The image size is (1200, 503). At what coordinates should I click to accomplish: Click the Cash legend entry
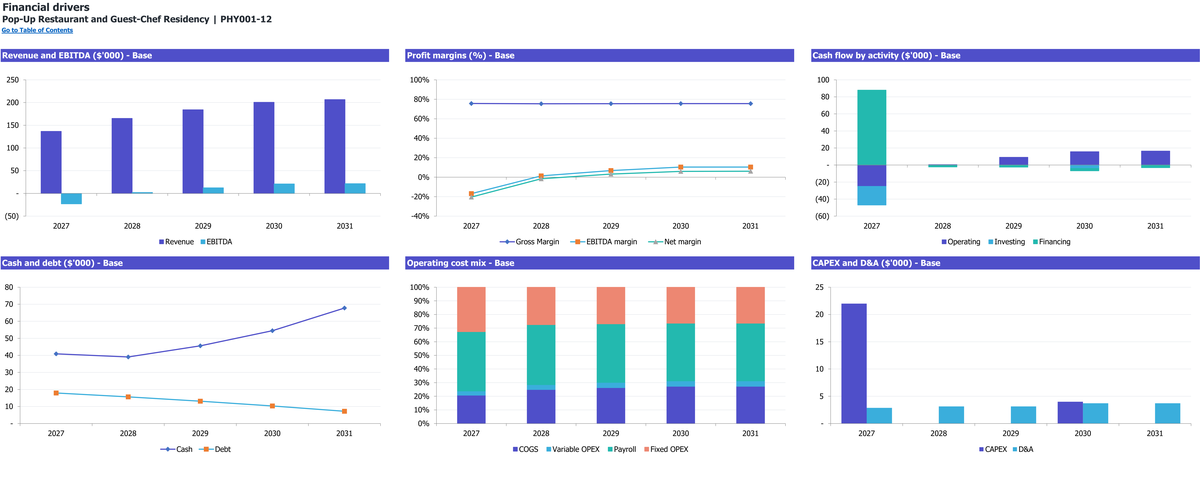(x=176, y=449)
